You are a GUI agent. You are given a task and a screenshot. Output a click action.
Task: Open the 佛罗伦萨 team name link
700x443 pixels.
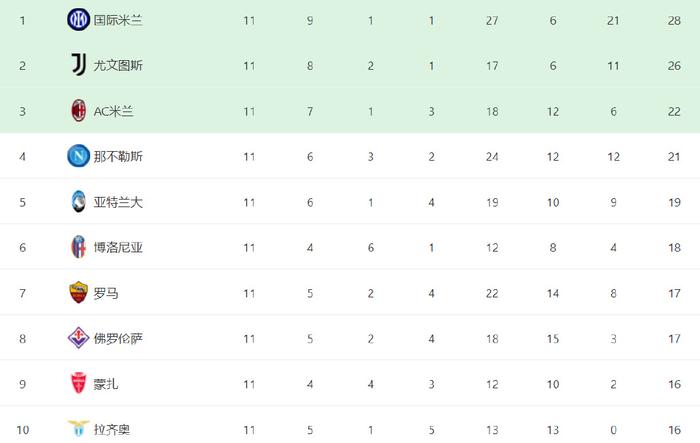tap(118, 339)
